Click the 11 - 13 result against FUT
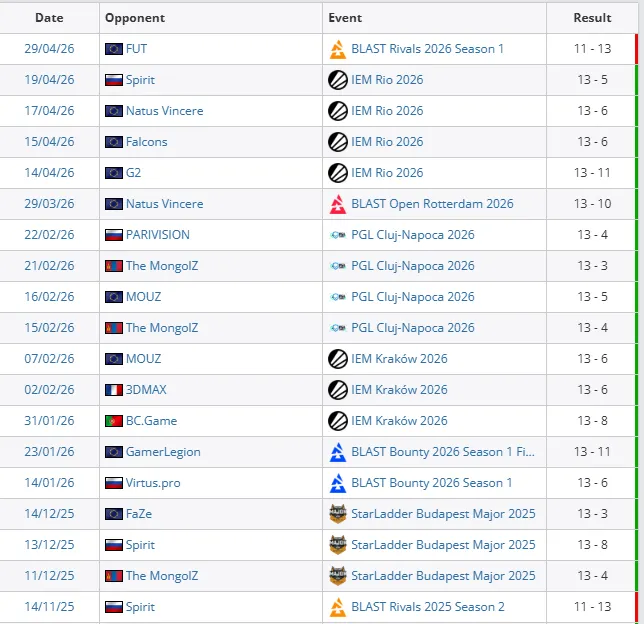The width and height of the screenshot is (644, 624). pos(592,49)
